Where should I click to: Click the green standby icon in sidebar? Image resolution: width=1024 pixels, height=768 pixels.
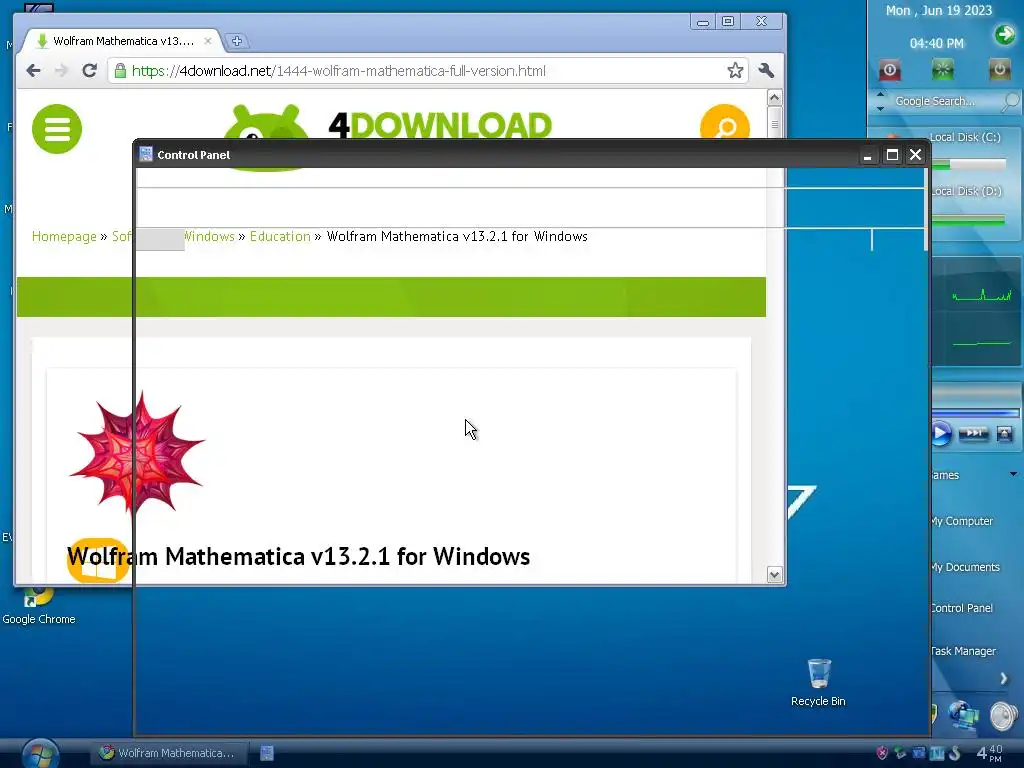pos(942,69)
